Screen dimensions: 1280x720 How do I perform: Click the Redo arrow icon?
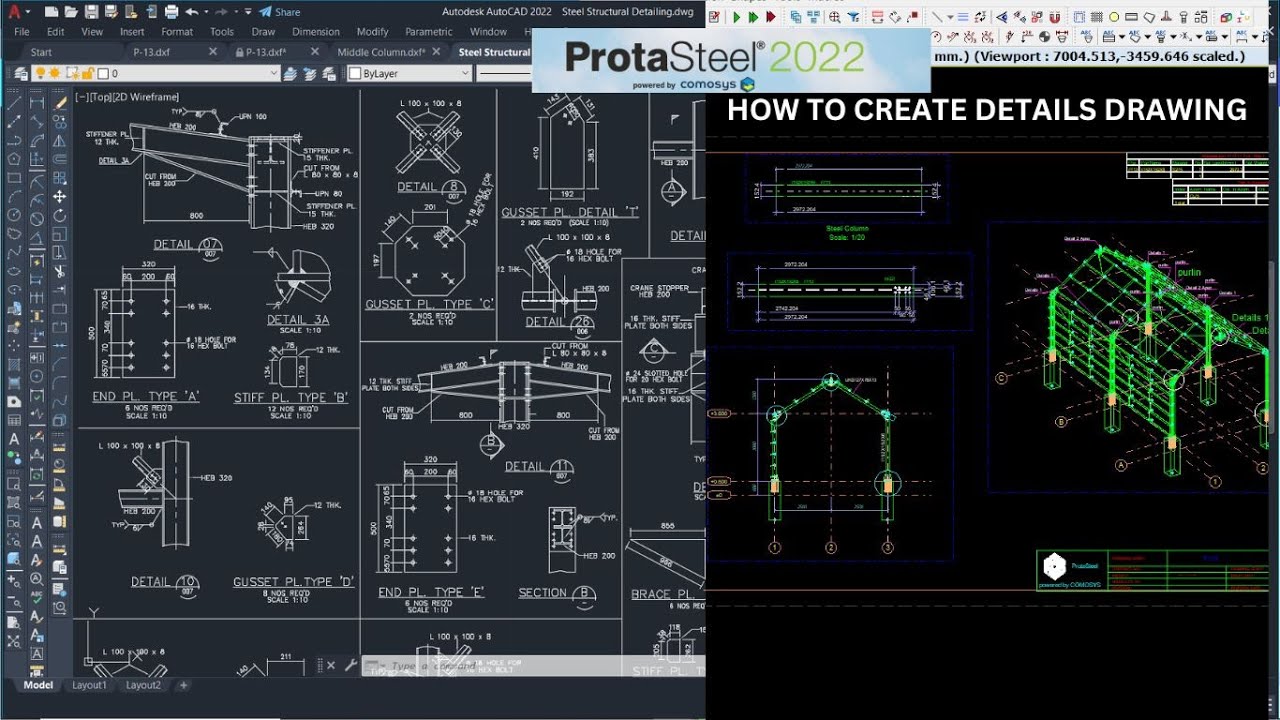(221, 12)
